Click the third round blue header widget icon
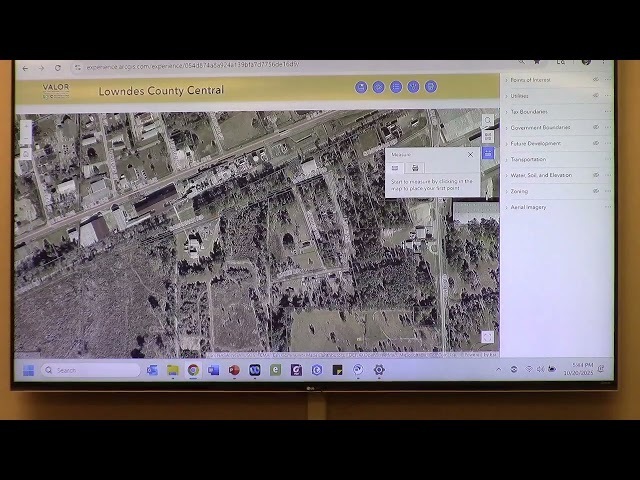Viewport: 640px width, 480px height. point(396,87)
